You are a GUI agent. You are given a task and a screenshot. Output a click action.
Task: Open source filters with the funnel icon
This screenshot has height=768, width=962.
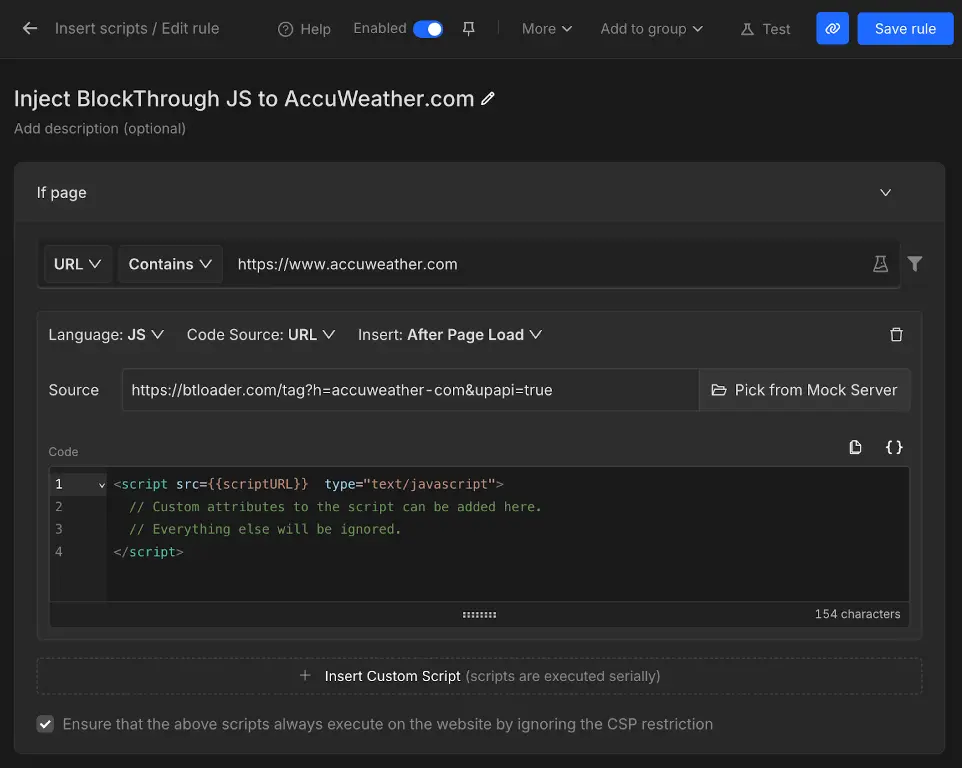pos(915,264)
